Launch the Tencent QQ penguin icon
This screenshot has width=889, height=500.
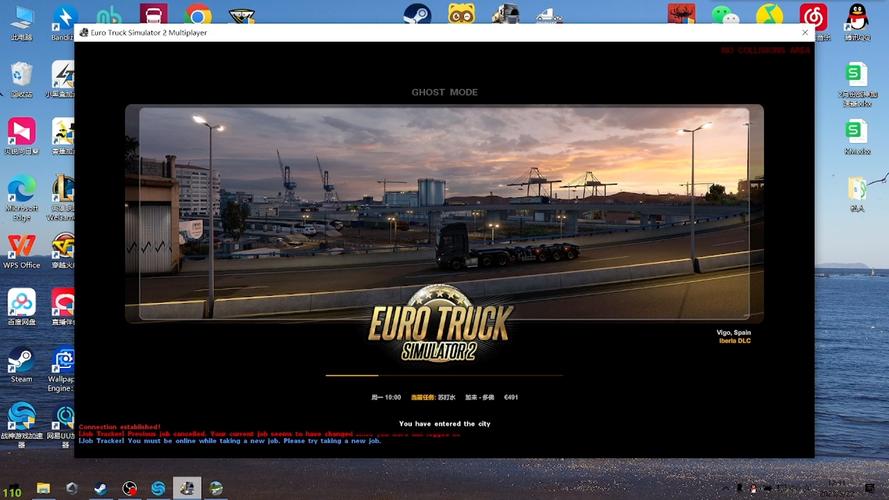pyautogui.click(x=857, y=22)
